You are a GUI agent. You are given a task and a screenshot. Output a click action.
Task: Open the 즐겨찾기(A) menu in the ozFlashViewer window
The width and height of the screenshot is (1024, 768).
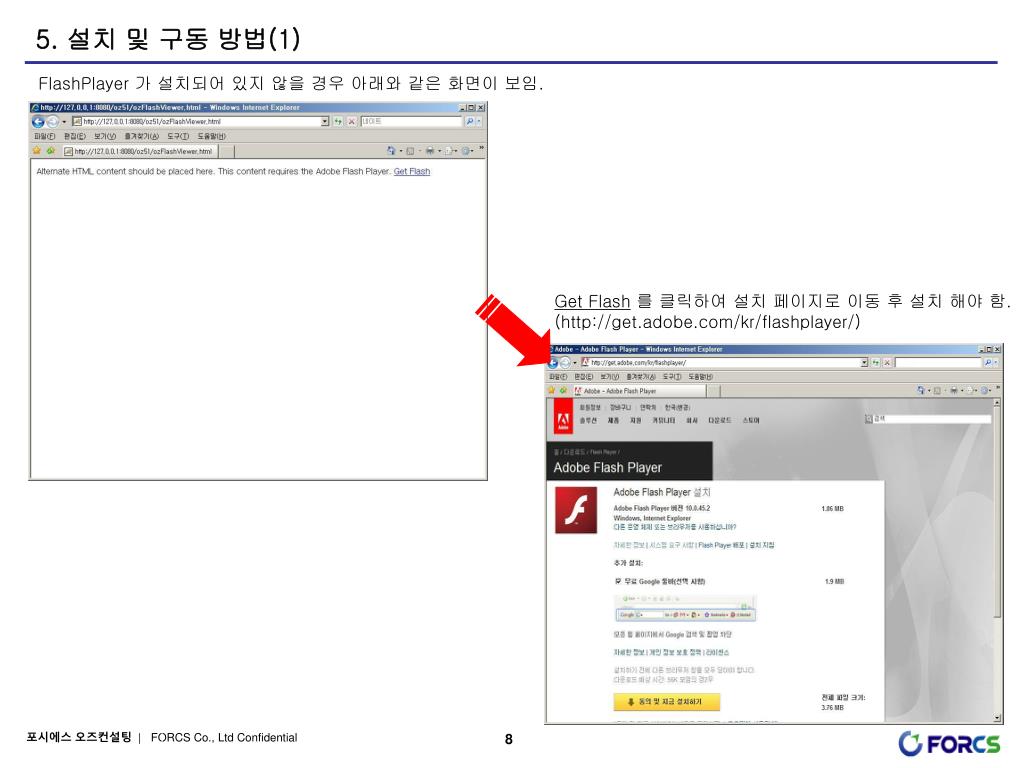click(x=142, y=136)
